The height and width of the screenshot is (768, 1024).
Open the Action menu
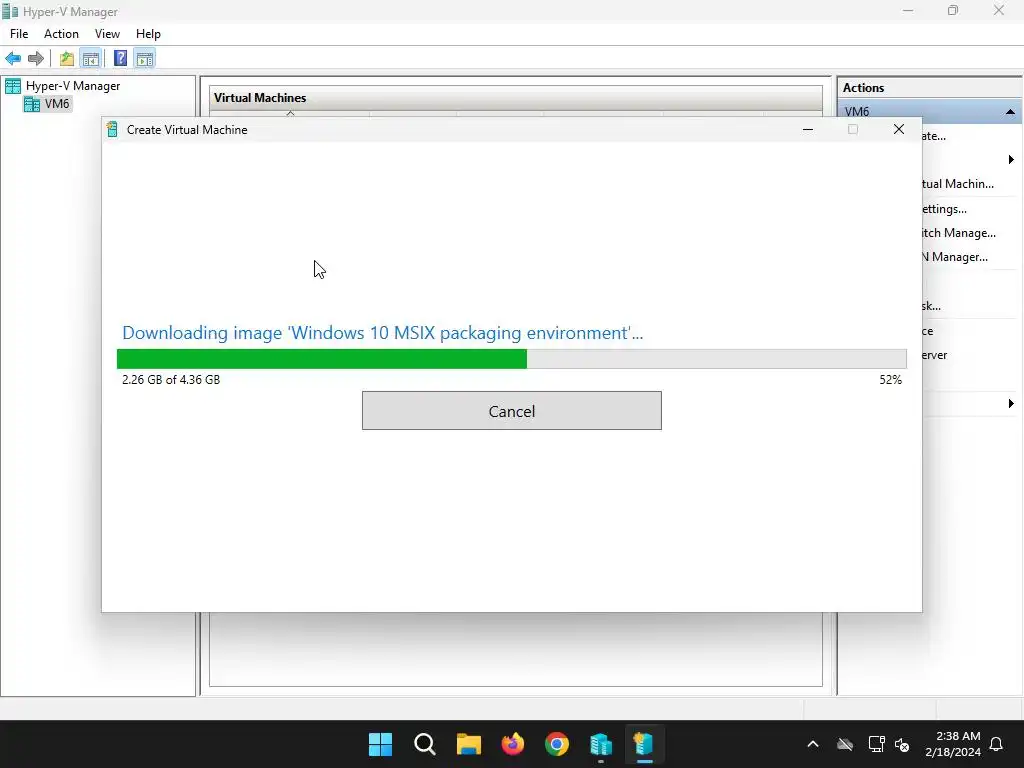(61, 34)
